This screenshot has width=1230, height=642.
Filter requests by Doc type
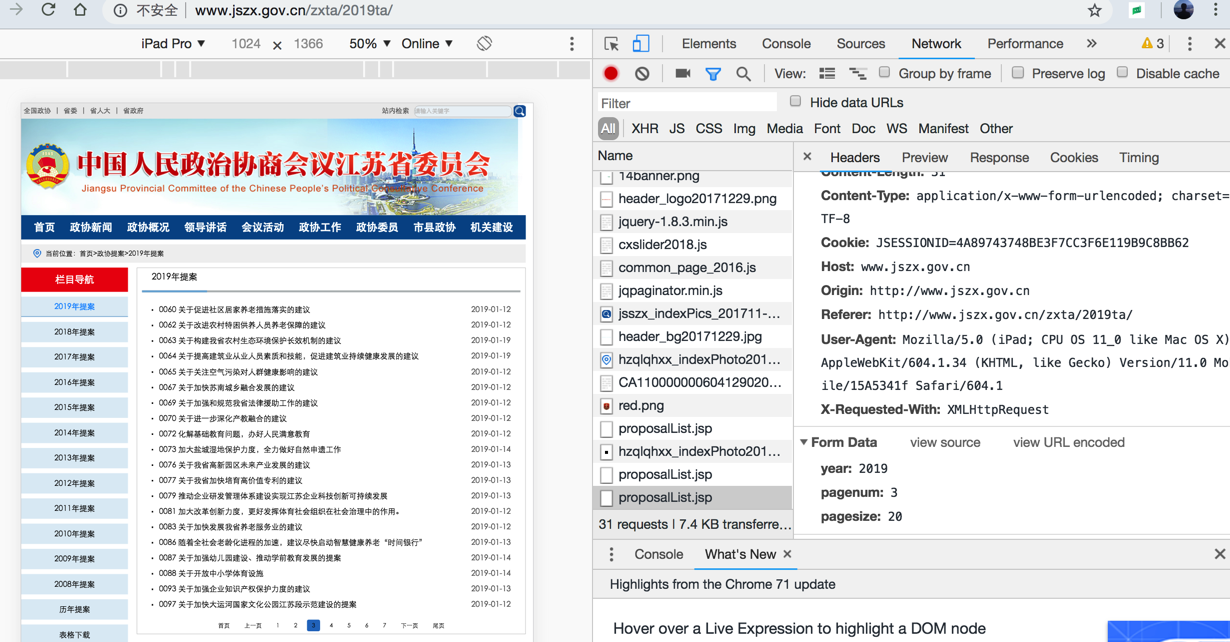(863, 129)
